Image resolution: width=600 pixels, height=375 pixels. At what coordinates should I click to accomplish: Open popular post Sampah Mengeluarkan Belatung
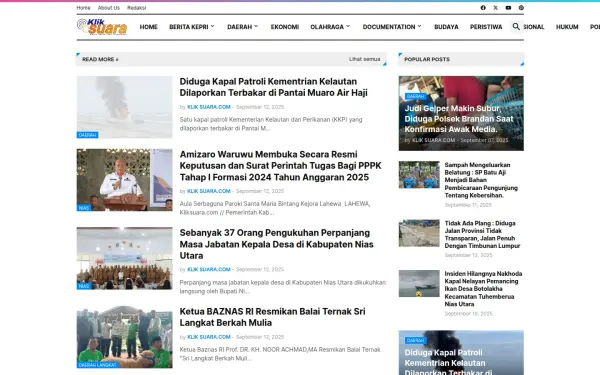click(481, 180)
